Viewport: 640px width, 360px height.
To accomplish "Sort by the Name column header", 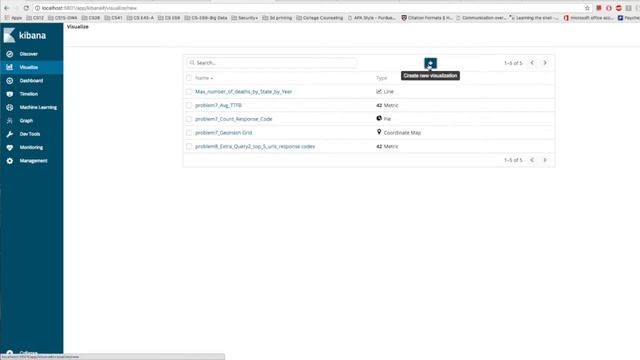I will click(204, 78).
